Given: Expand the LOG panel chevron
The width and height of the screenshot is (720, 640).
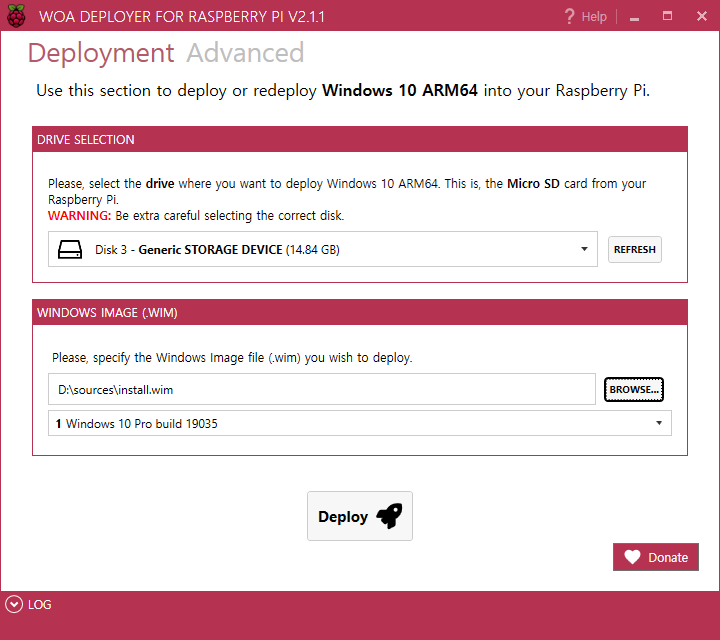Looking at the screenshot, I should [14, 604].
